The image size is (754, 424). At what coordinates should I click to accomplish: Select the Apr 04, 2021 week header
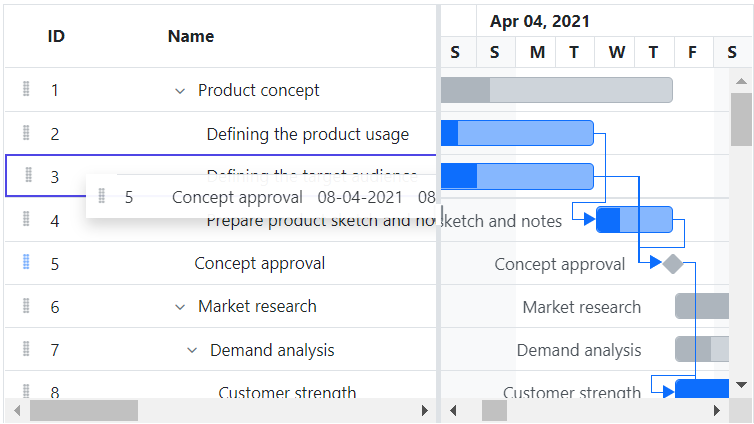pyautogui.click(x=540, y=21)
